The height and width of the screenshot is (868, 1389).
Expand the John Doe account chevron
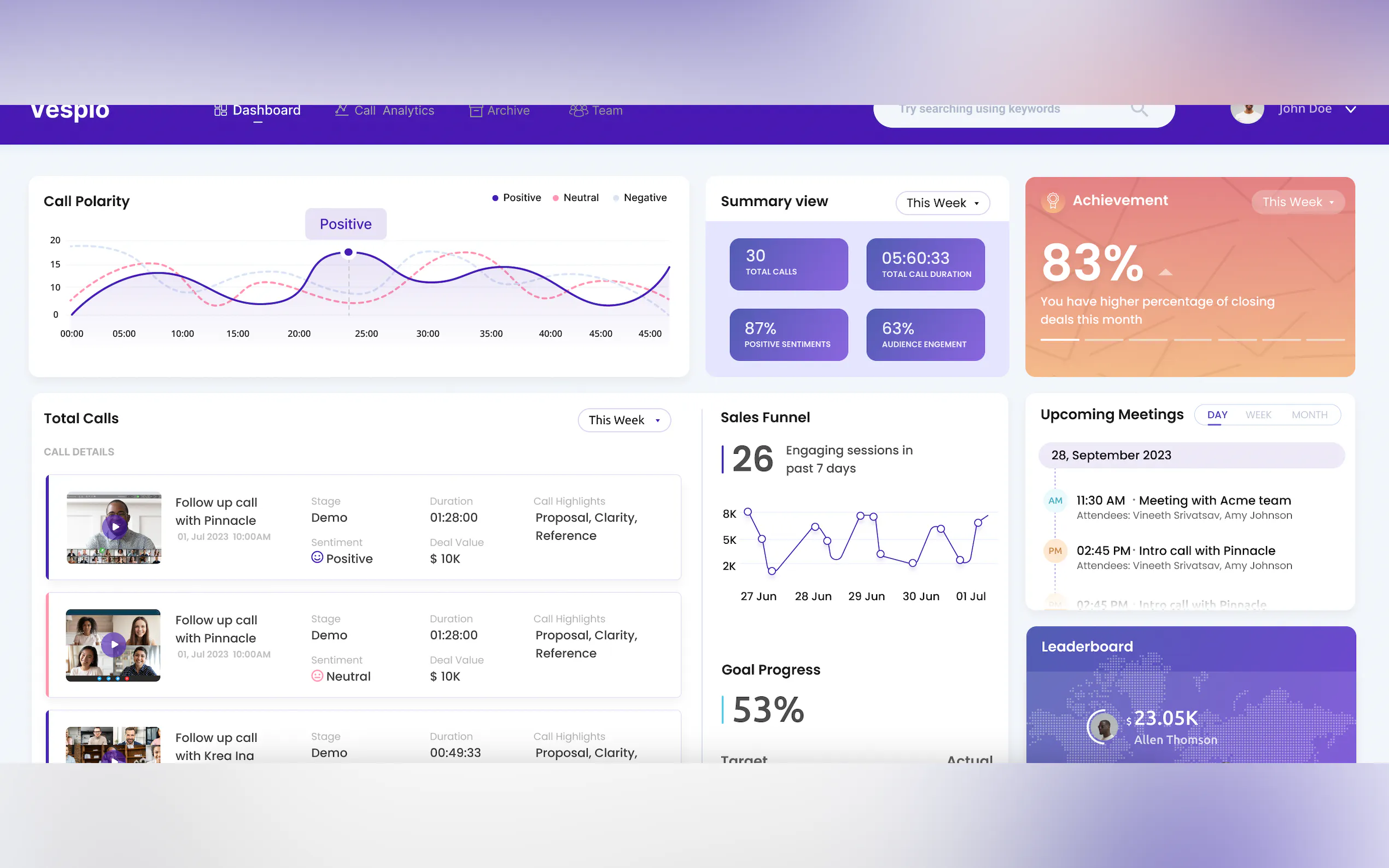pyautogui.click(x=1351, y=109)
